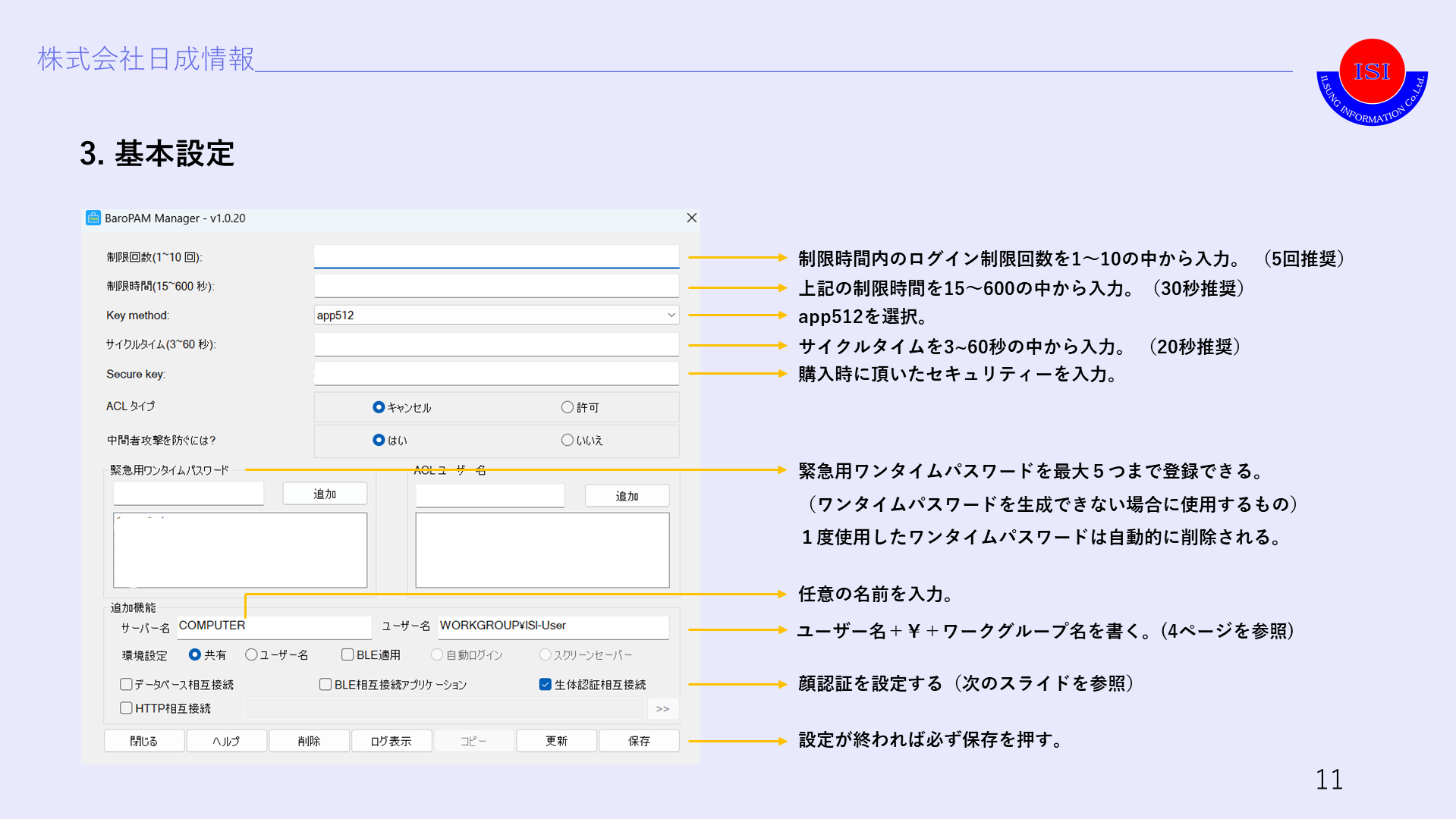Click the サーバー名 field containing COMPUTER
1456x819 pixels.
(x=274, y=626)
